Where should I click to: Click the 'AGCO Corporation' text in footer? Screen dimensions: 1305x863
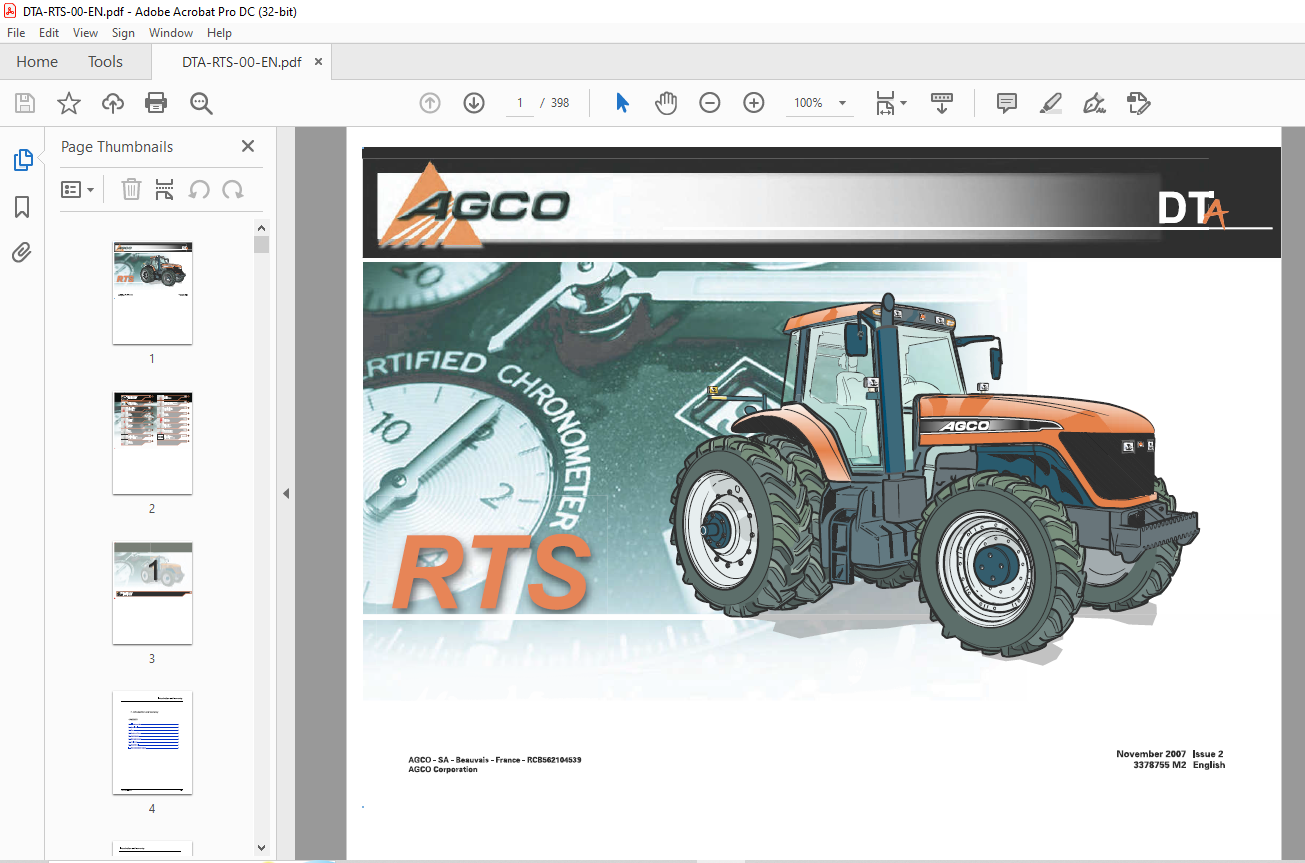click(x=443, y=770)
